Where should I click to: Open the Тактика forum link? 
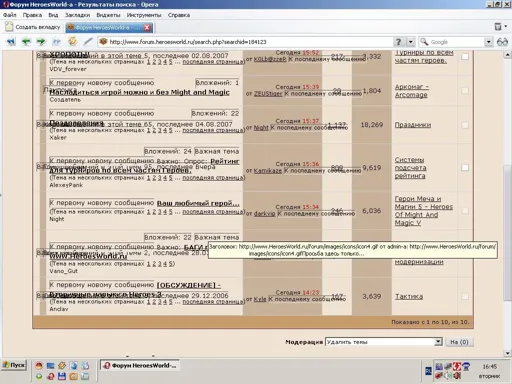coord(409,296)
